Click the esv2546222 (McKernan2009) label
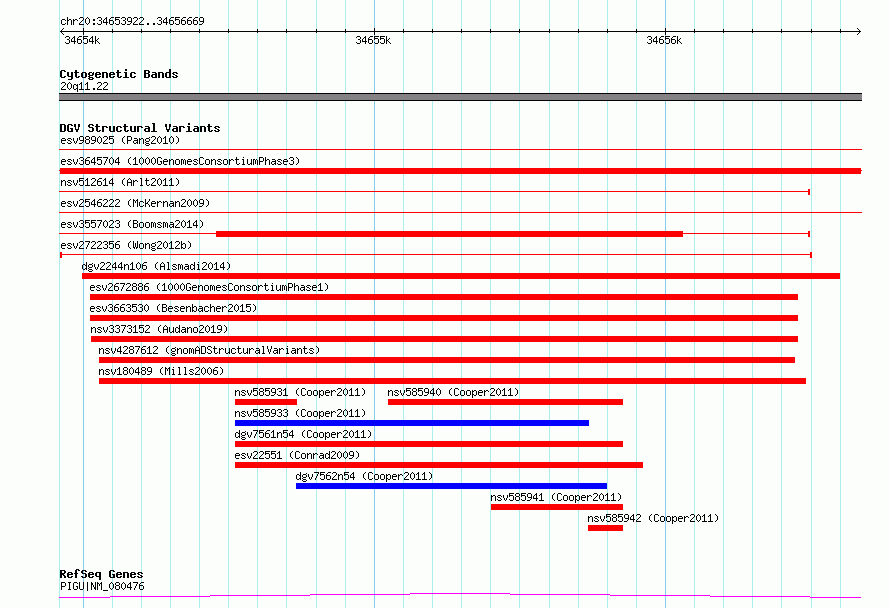The height and width of the screenshot is (608, 890). (135, 203)
